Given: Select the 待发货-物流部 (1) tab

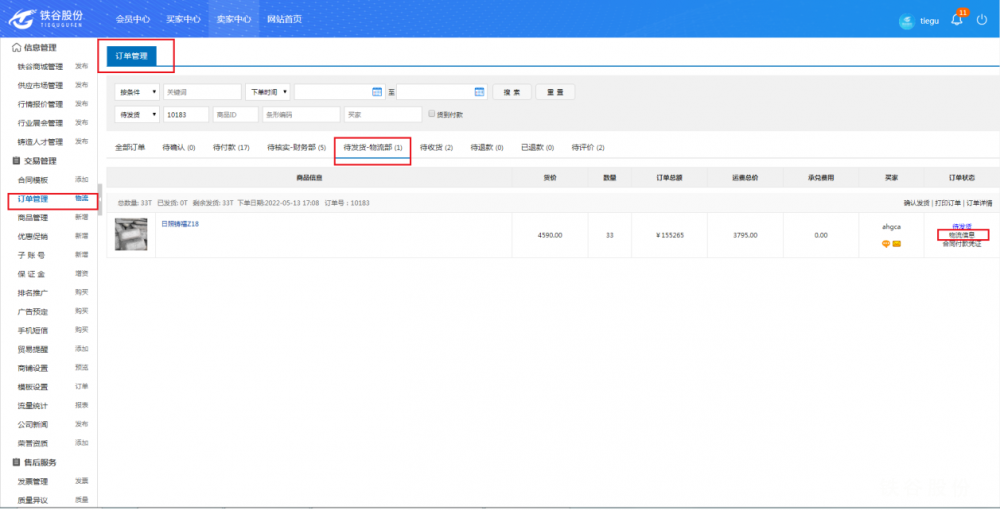Looking at the screenshot, I should click(x=372, y=147).
